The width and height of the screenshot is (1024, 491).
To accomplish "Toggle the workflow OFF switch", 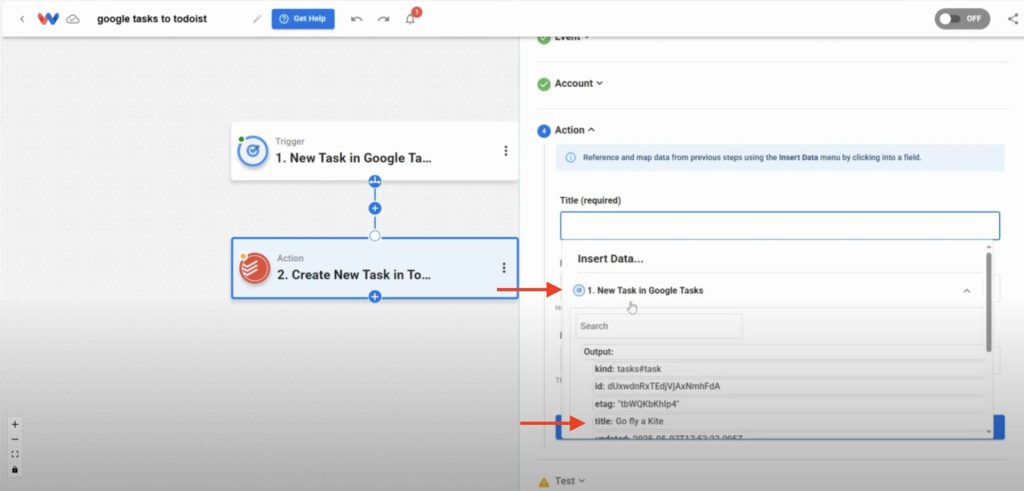I will coord(962,19).
